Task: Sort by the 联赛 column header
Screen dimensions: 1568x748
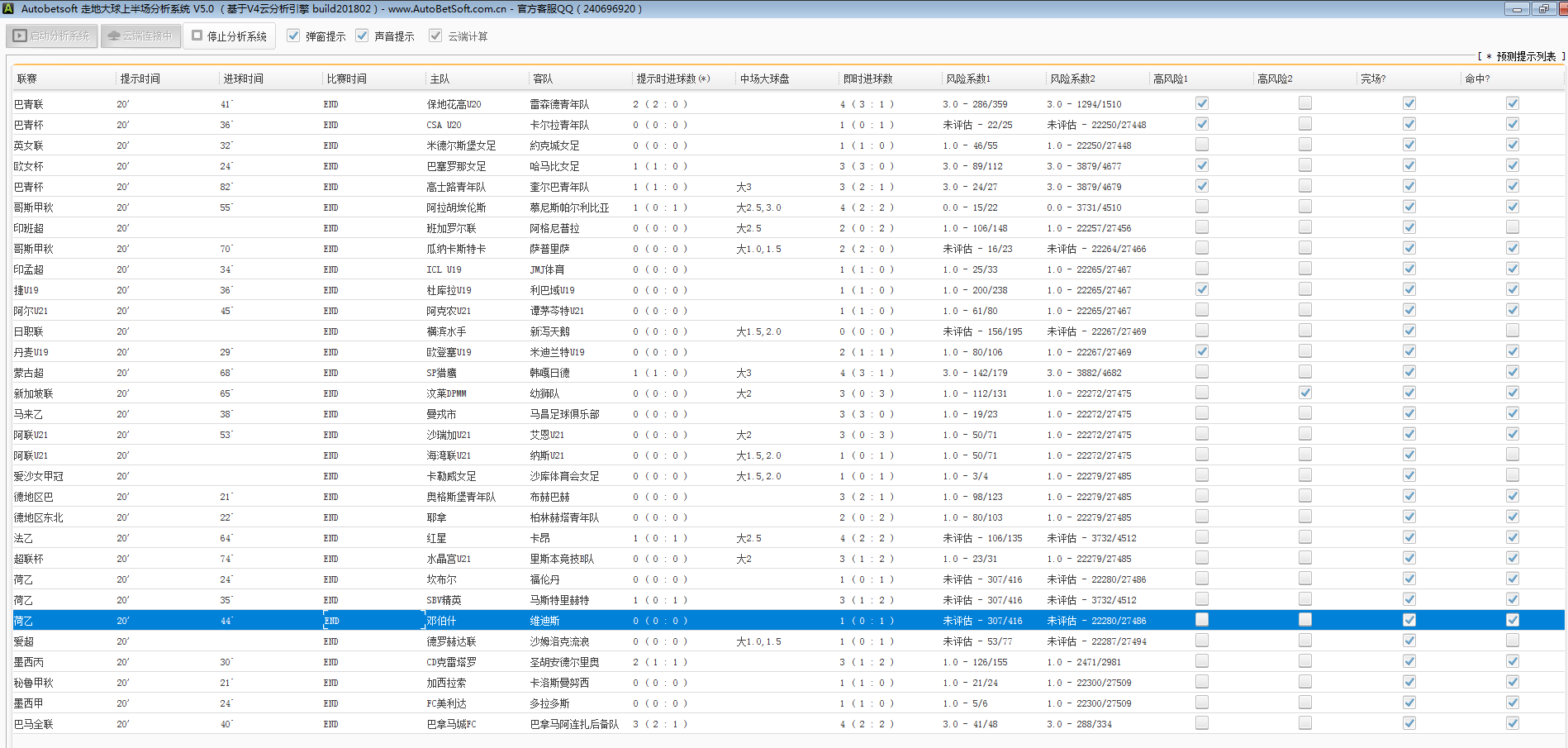Action: pos(27,79)
